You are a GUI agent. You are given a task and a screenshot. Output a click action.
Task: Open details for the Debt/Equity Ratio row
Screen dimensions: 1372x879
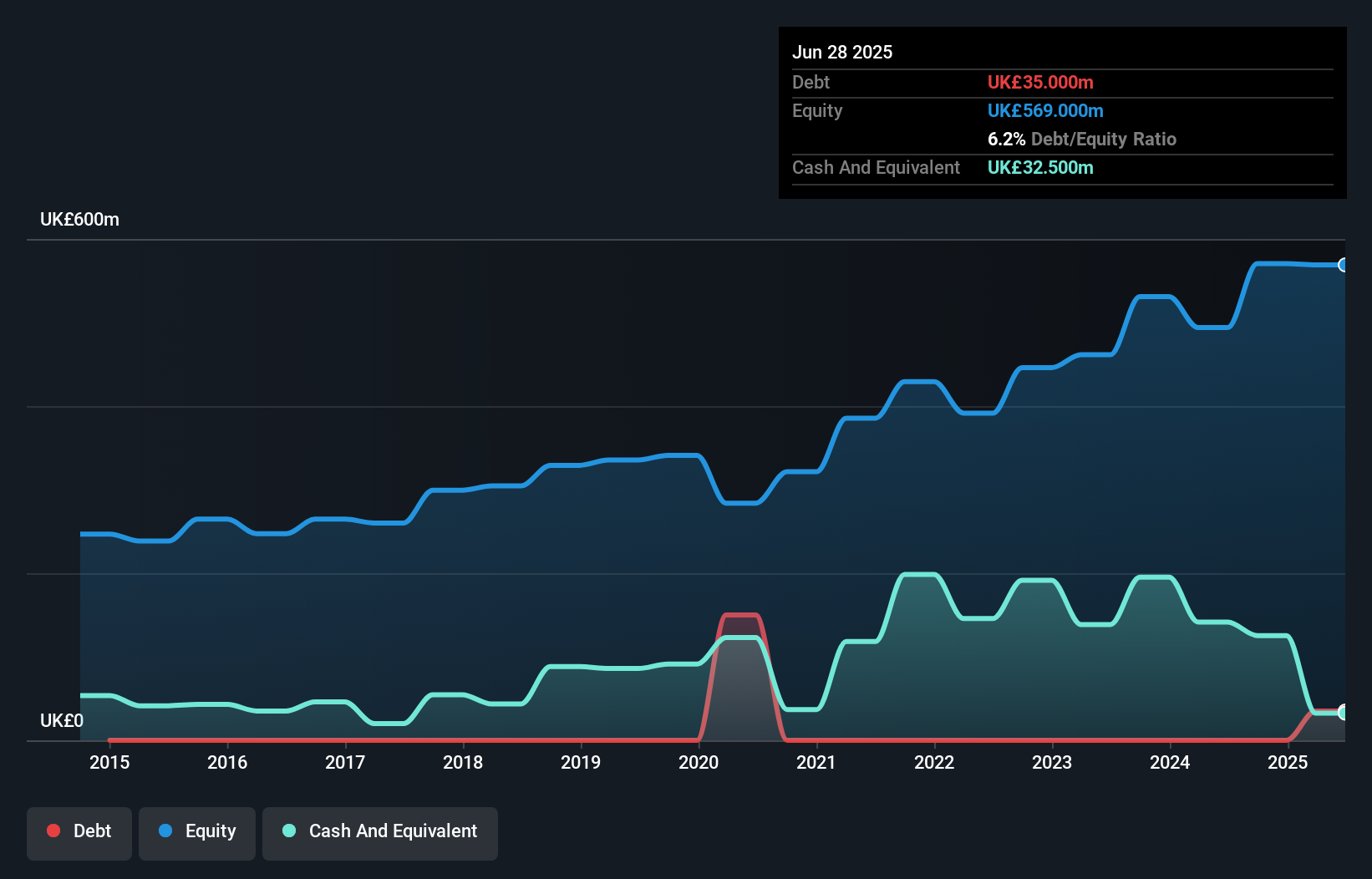(x=1082, y=139)
